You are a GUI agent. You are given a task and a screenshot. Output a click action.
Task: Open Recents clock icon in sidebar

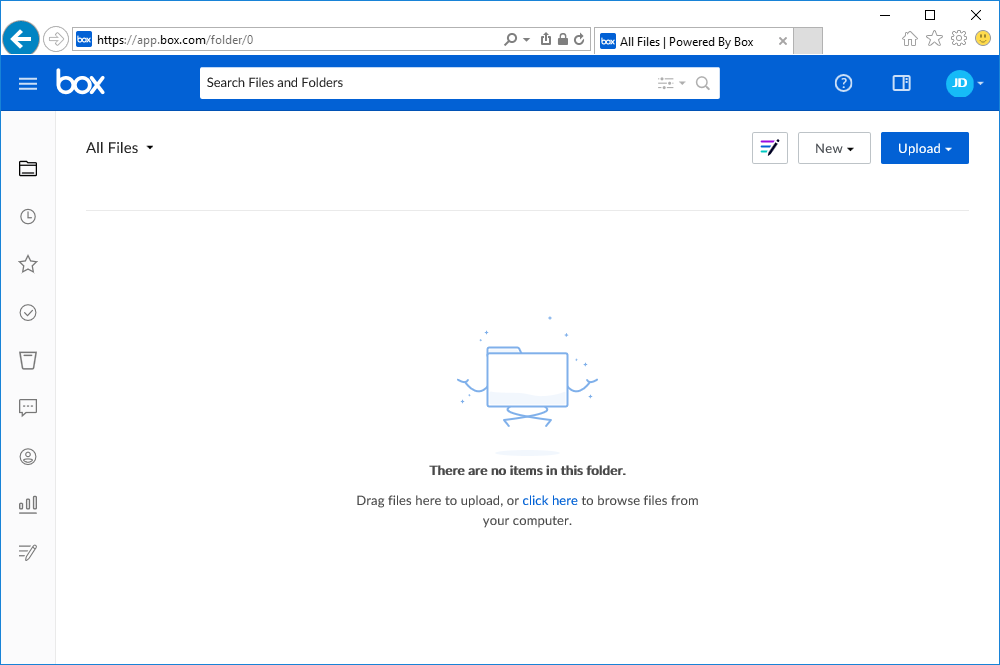pyautogui.click(x=27, y=217)
